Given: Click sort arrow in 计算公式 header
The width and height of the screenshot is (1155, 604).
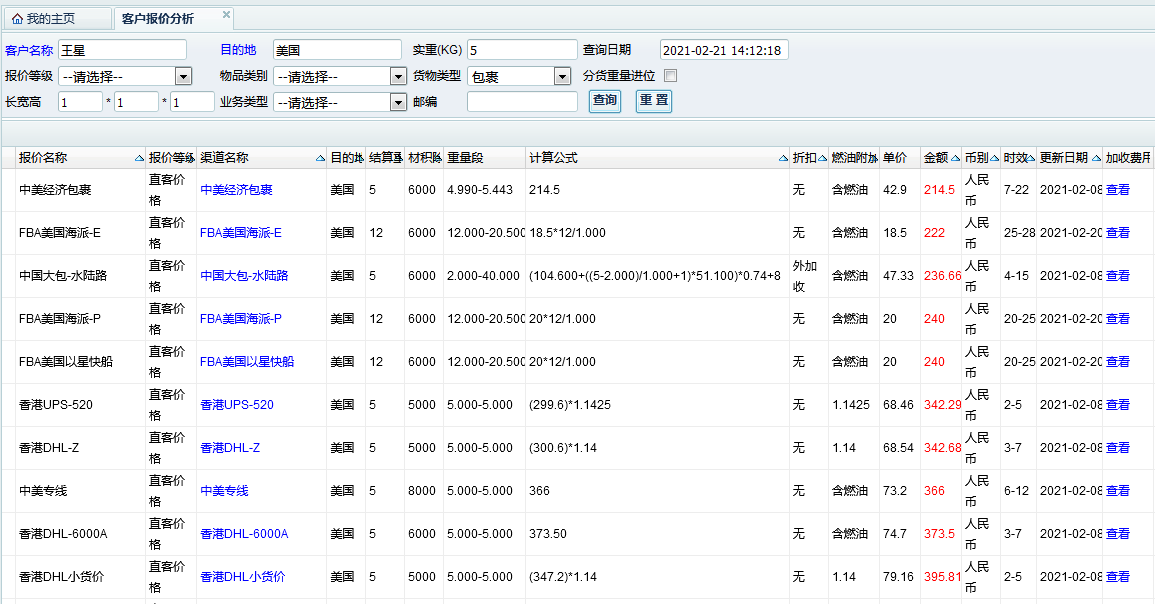Looking at the screenshot, I should pyautogui.click(x=782, y=159).
